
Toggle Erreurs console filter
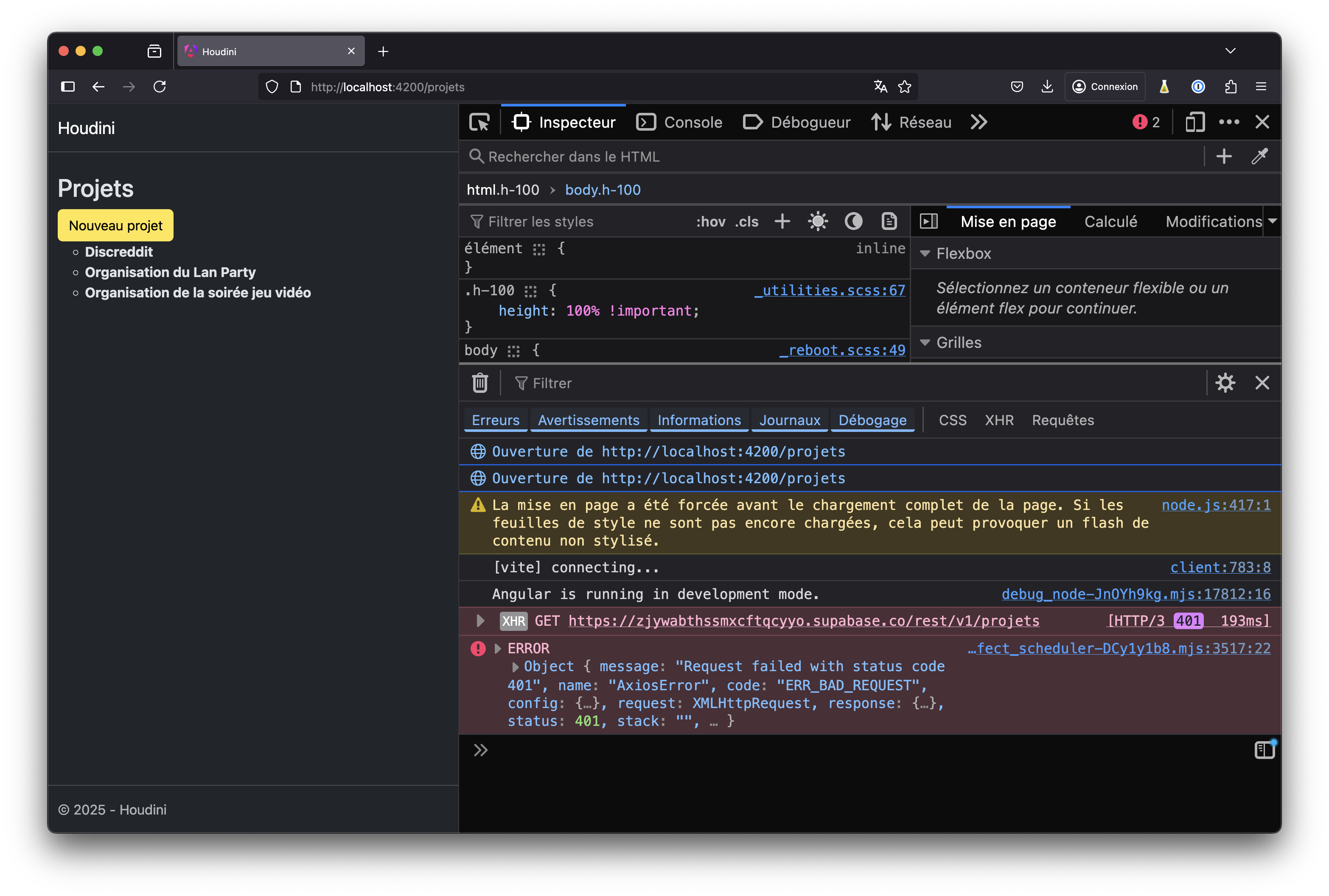tap(495, 420)
